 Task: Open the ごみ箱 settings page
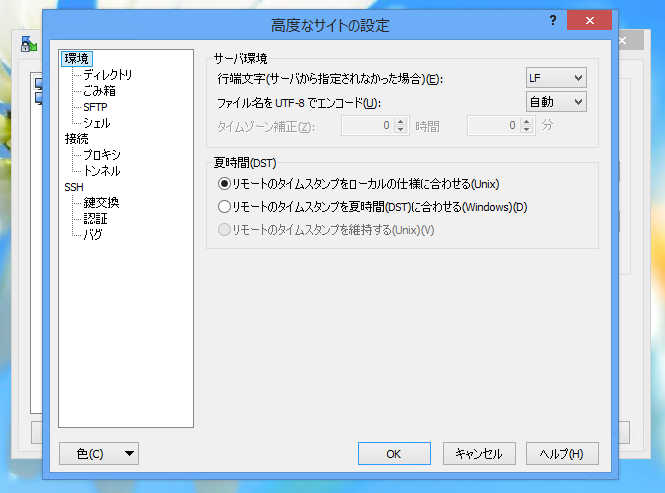(x=99, y=91)
